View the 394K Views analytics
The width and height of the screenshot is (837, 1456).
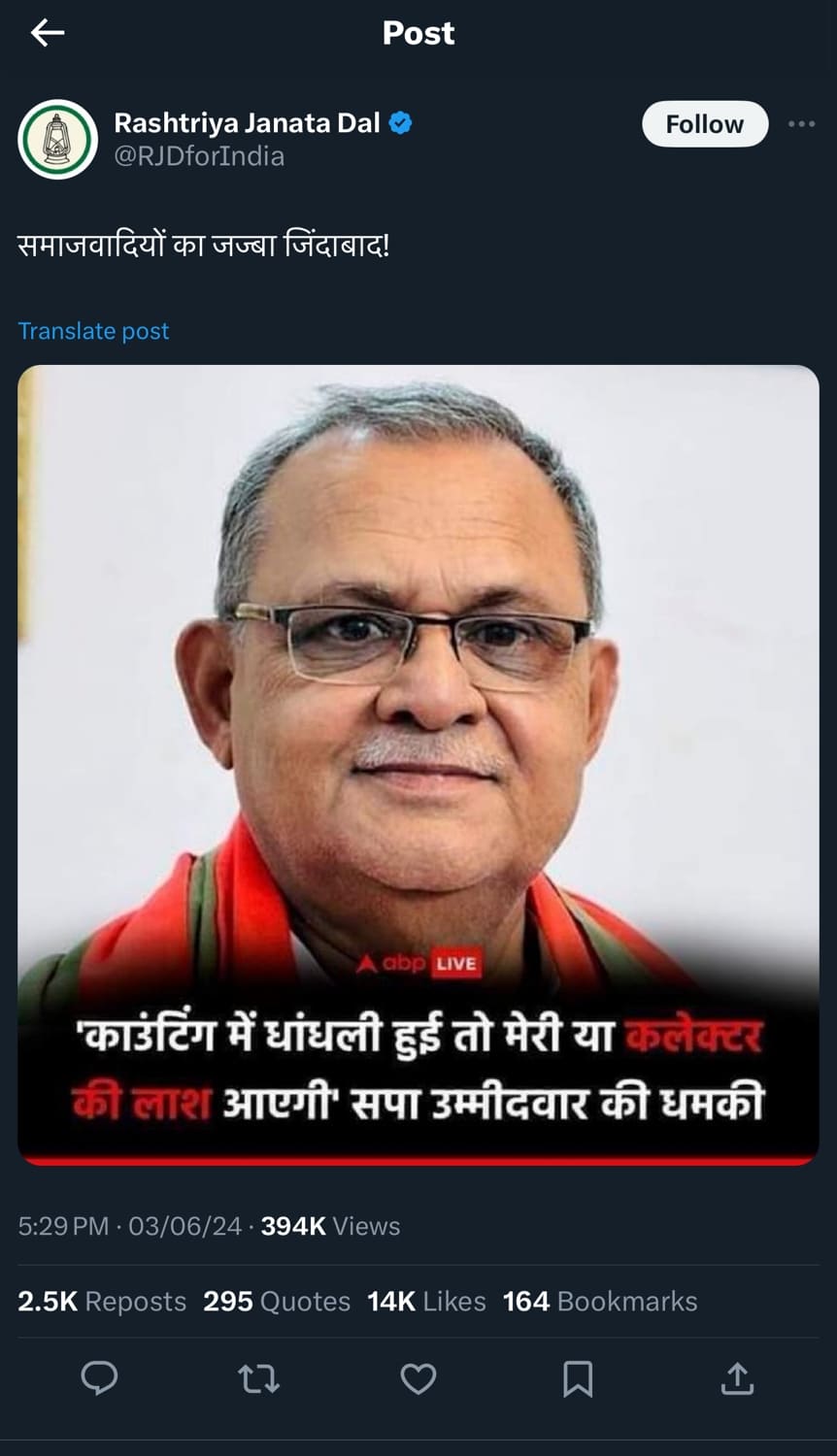pos(330,1226)
